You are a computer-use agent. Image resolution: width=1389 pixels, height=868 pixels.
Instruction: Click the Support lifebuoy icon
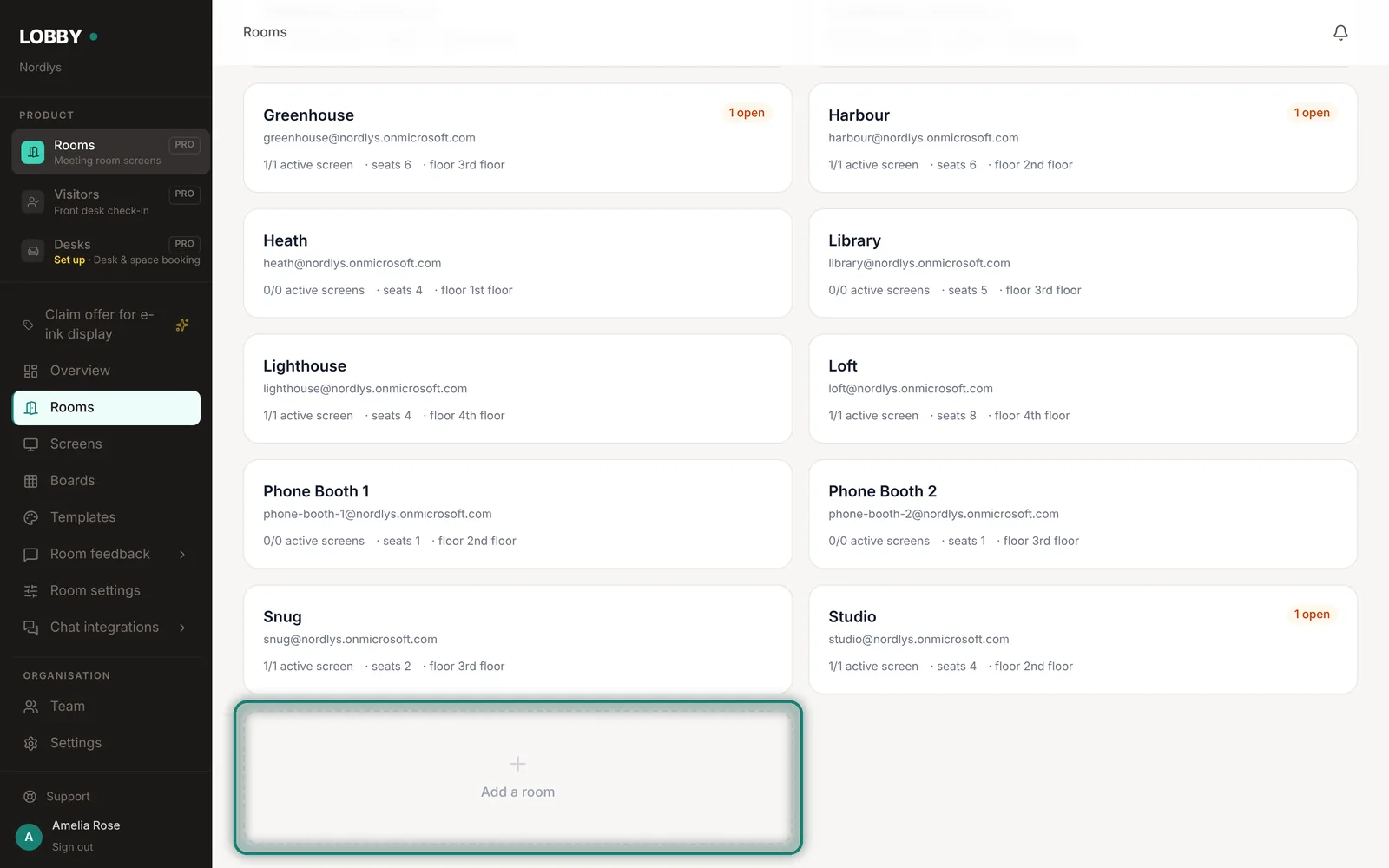[30, 797]
